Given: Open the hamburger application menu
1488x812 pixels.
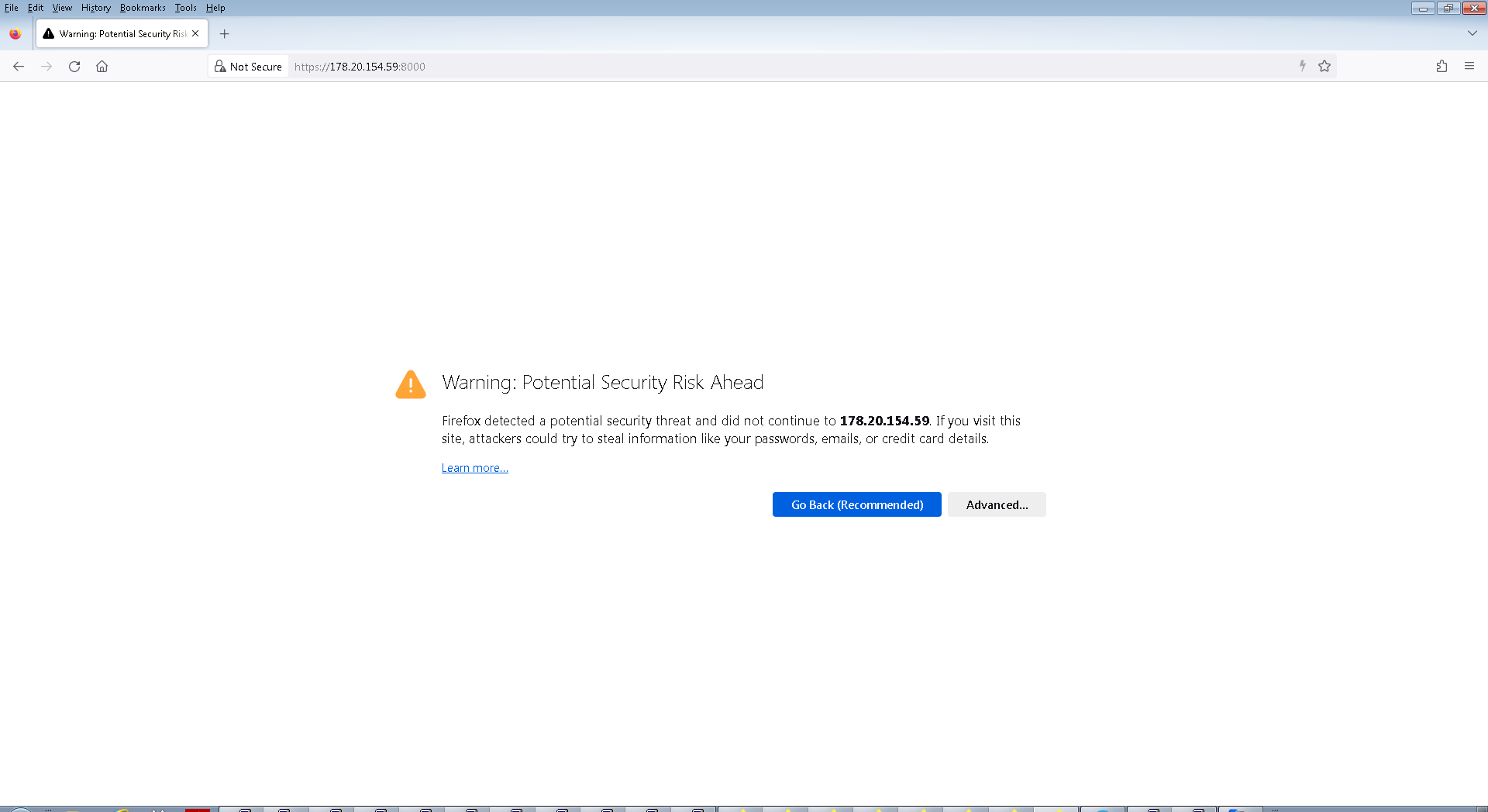Looking at the screenshot, I should 1469,66.
